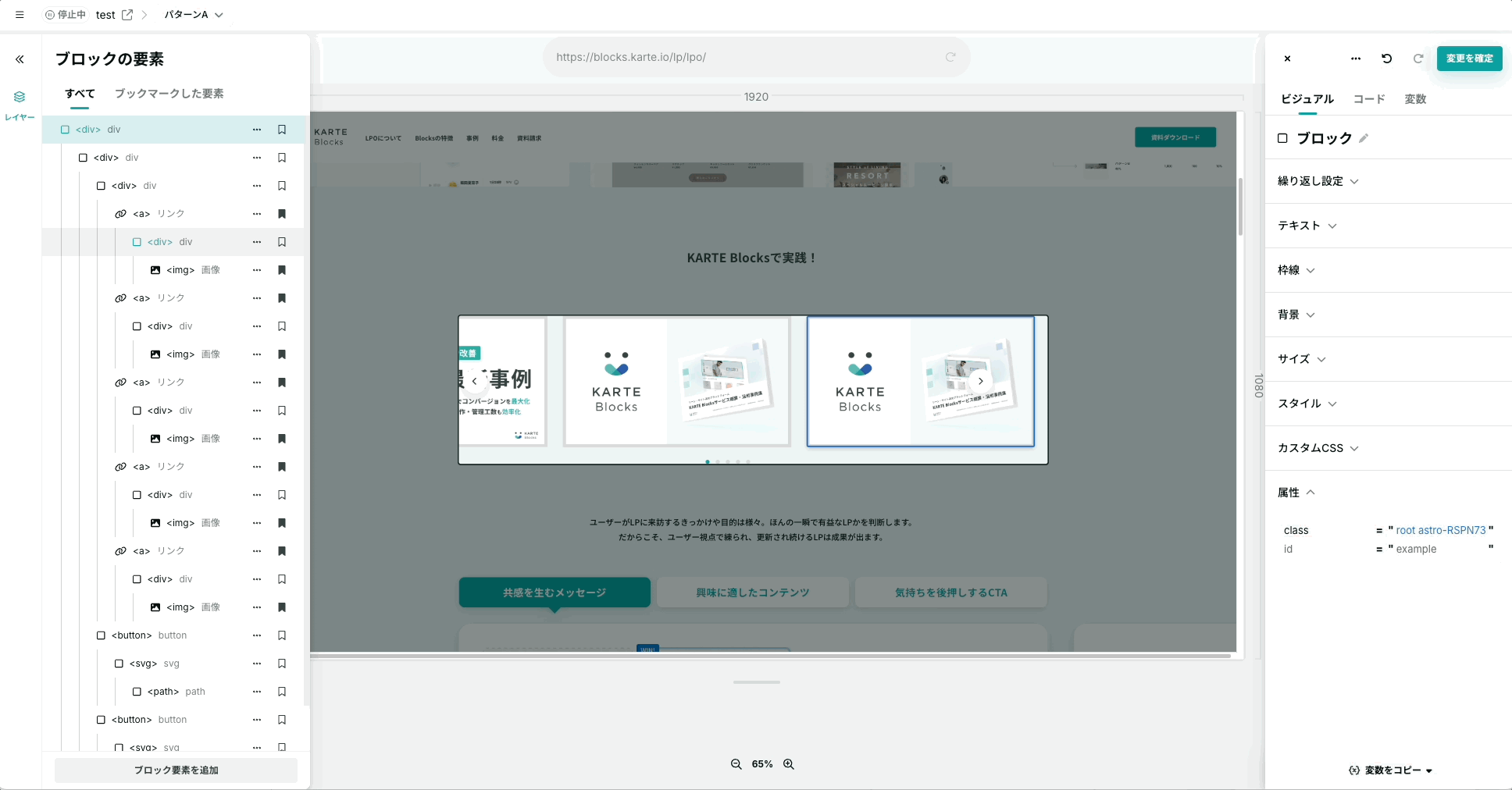Select the highlighted KARTE Blocks carousel card
Screen dimensions: 1512x790
click(x=921, y=381)
